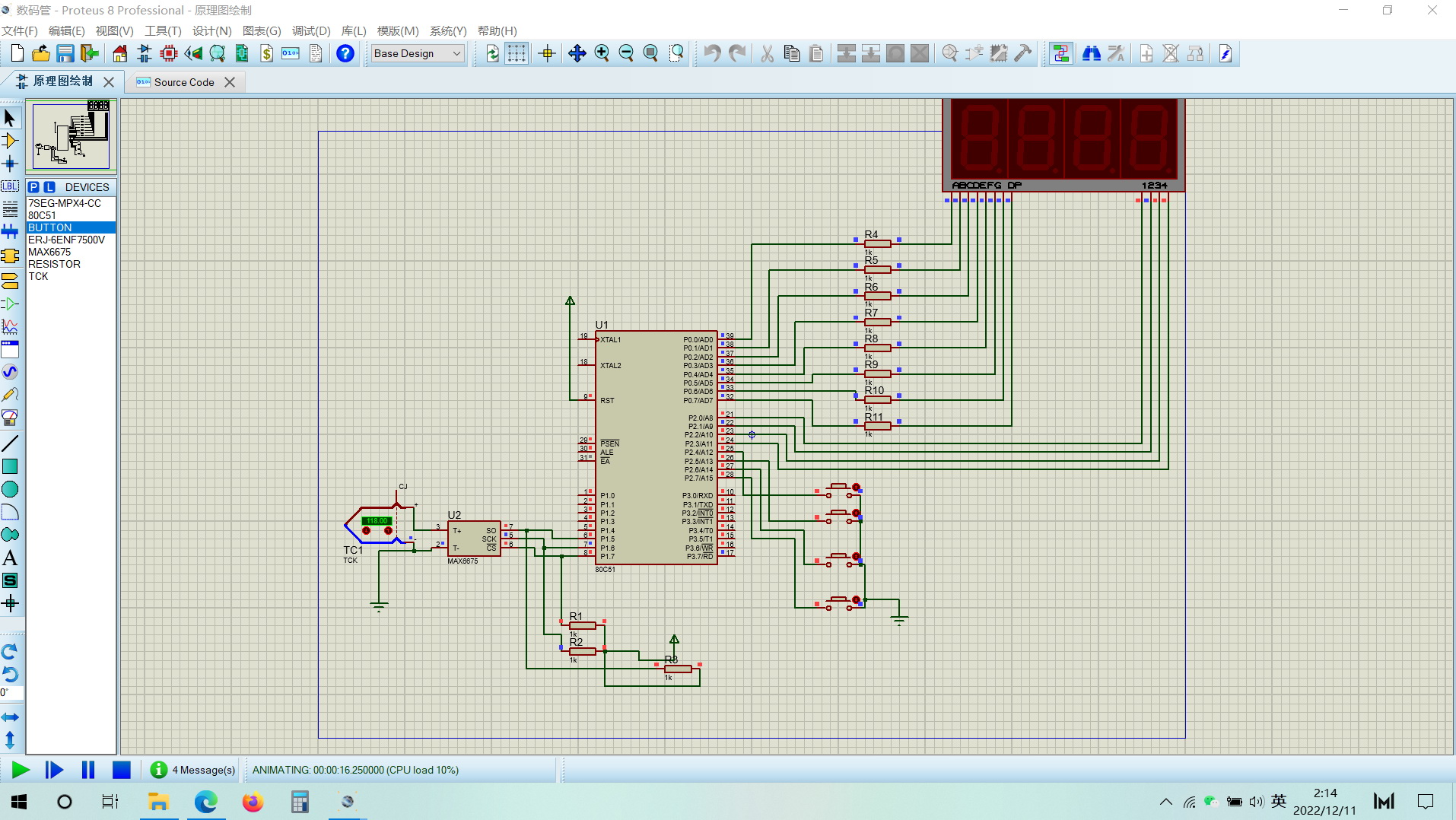Open notification center icon on taskbar
This screenshot has height=820, width=1456.
coord(1425,802)
